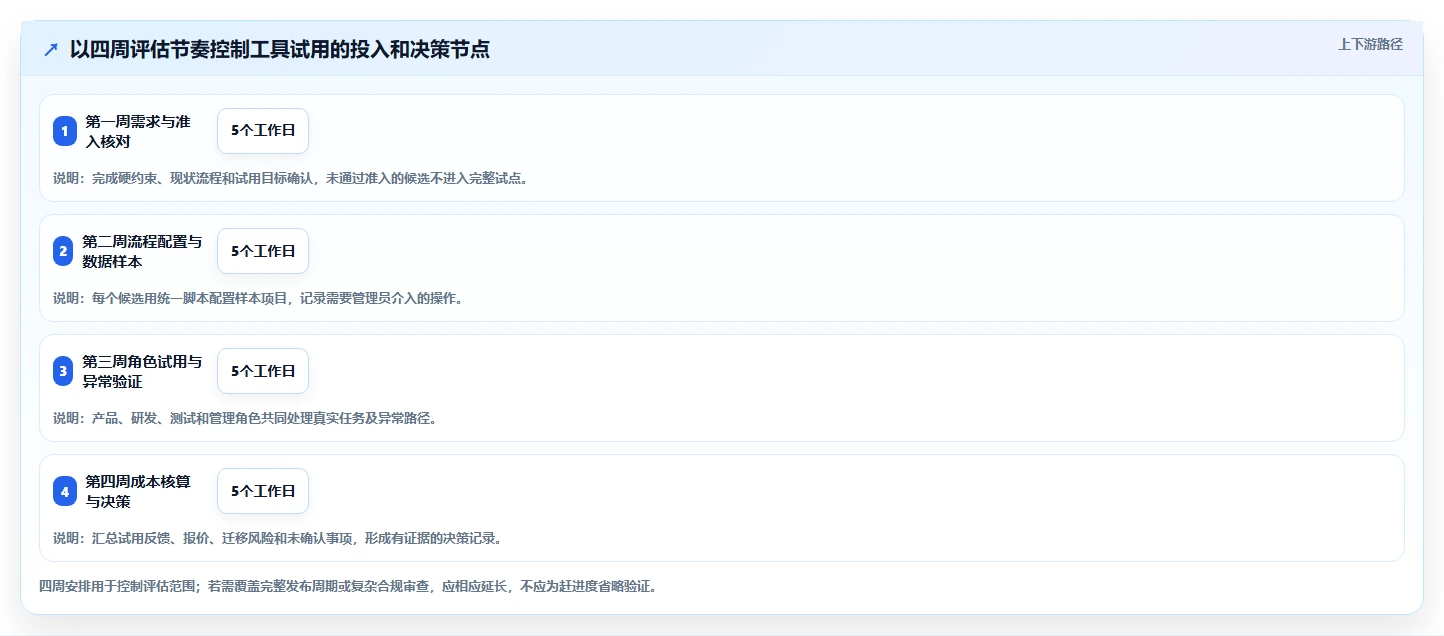Click 5个工作日 badge for 第四周成本核算与决策

coord(263,491)
